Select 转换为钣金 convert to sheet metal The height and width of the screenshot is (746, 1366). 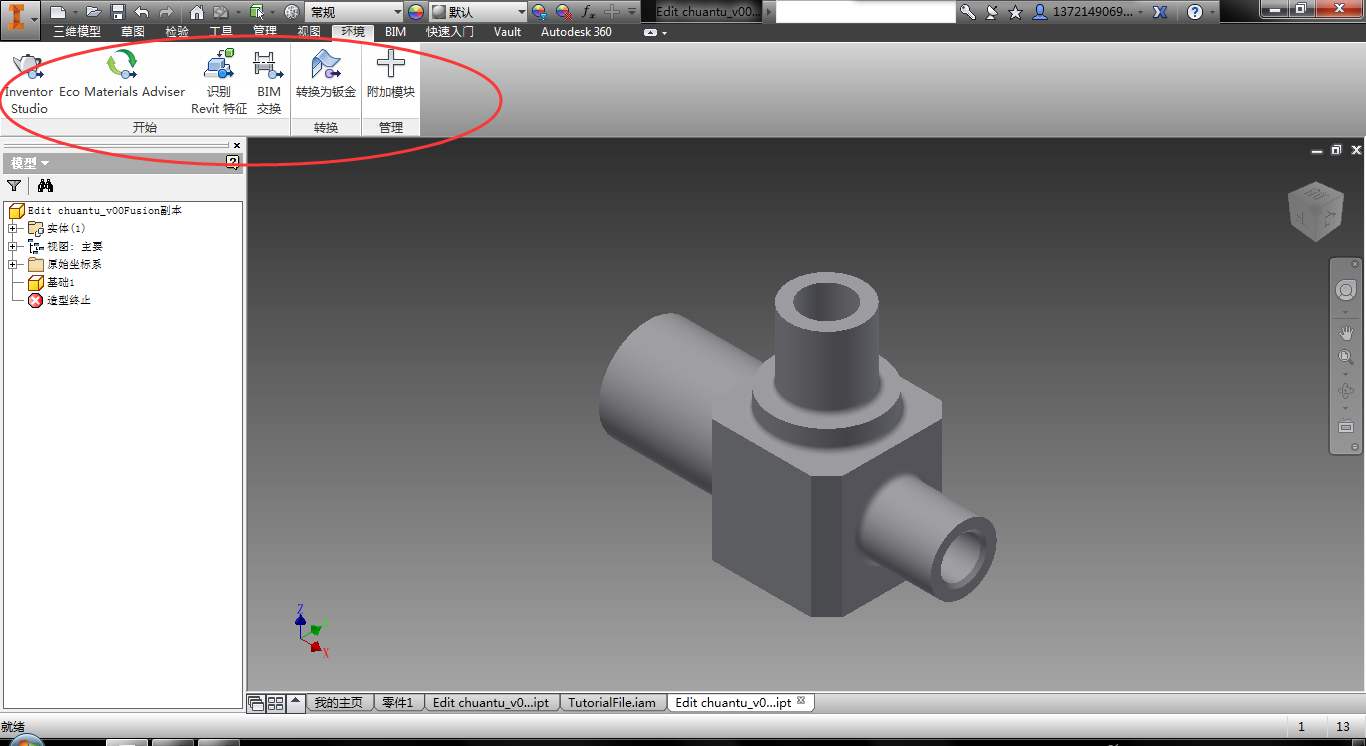326,75
